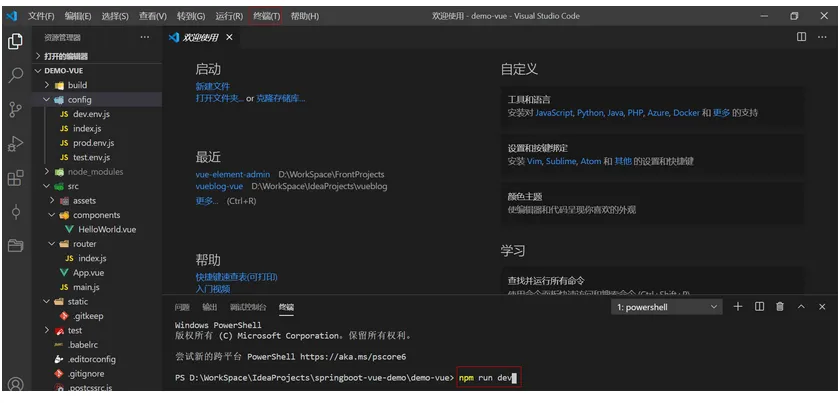Open HelloWorld.vue in the file tree
This screenshot has width=839, height=403.
[x=107, y=230]
